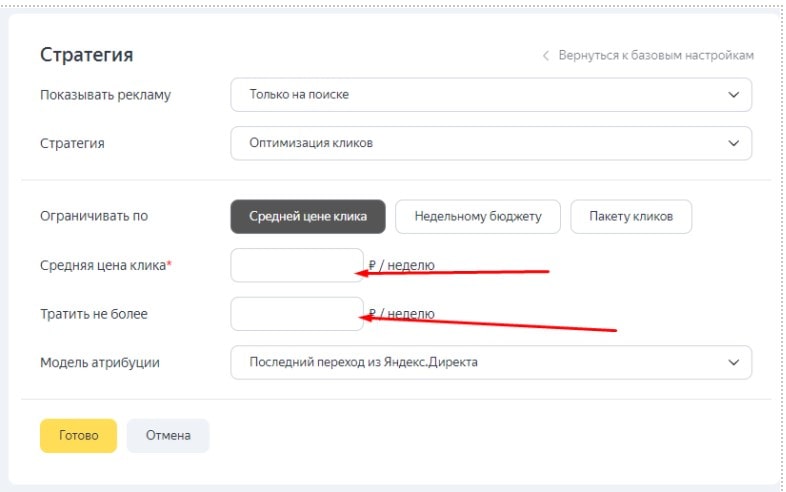This screenshot has width=786, height=492.
Task: Click the Стратегия section heading
Action: [x=86, y=55]
